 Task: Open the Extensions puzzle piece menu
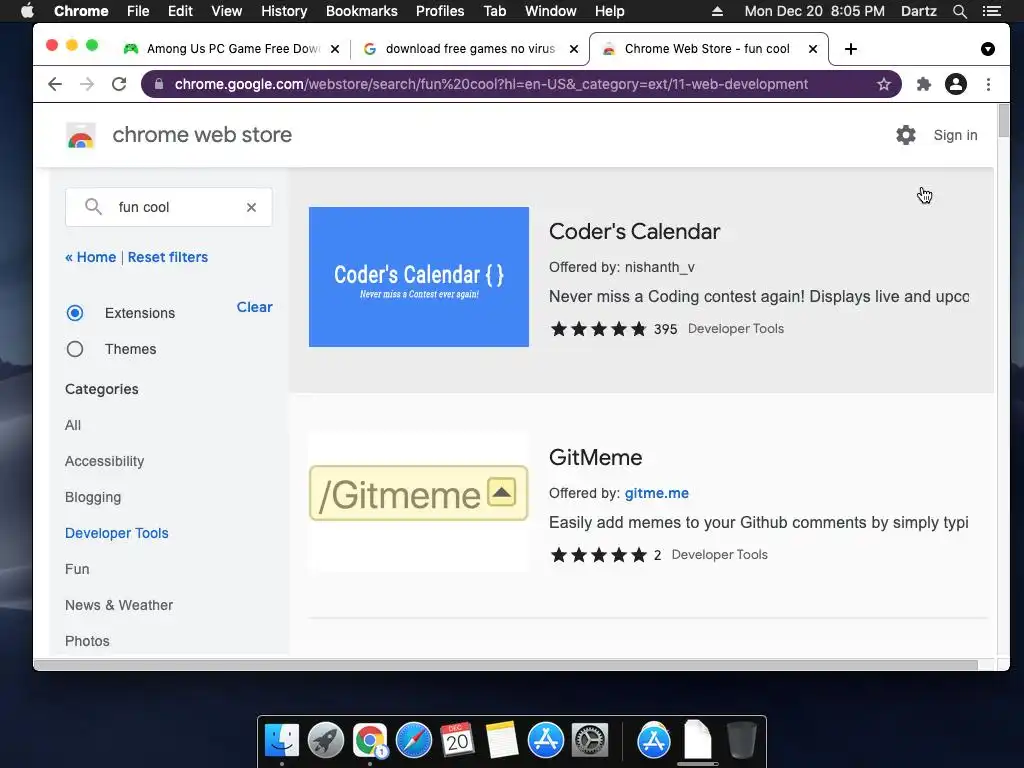[x=923, y=84]
